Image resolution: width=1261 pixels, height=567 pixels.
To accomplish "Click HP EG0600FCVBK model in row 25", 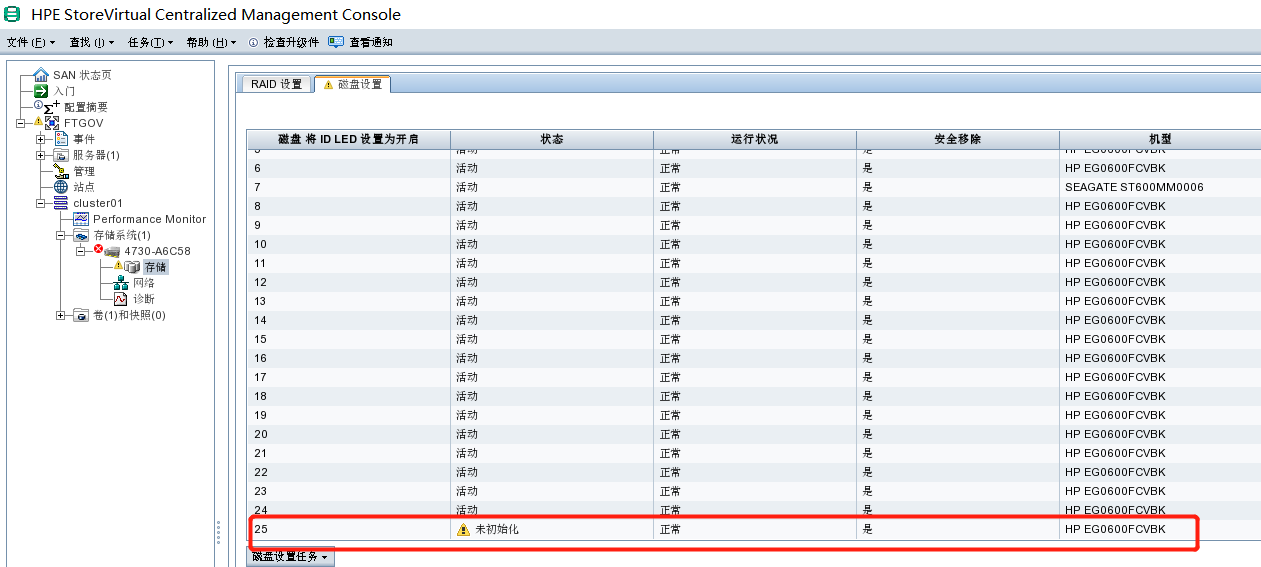I will pos(1115,530).
